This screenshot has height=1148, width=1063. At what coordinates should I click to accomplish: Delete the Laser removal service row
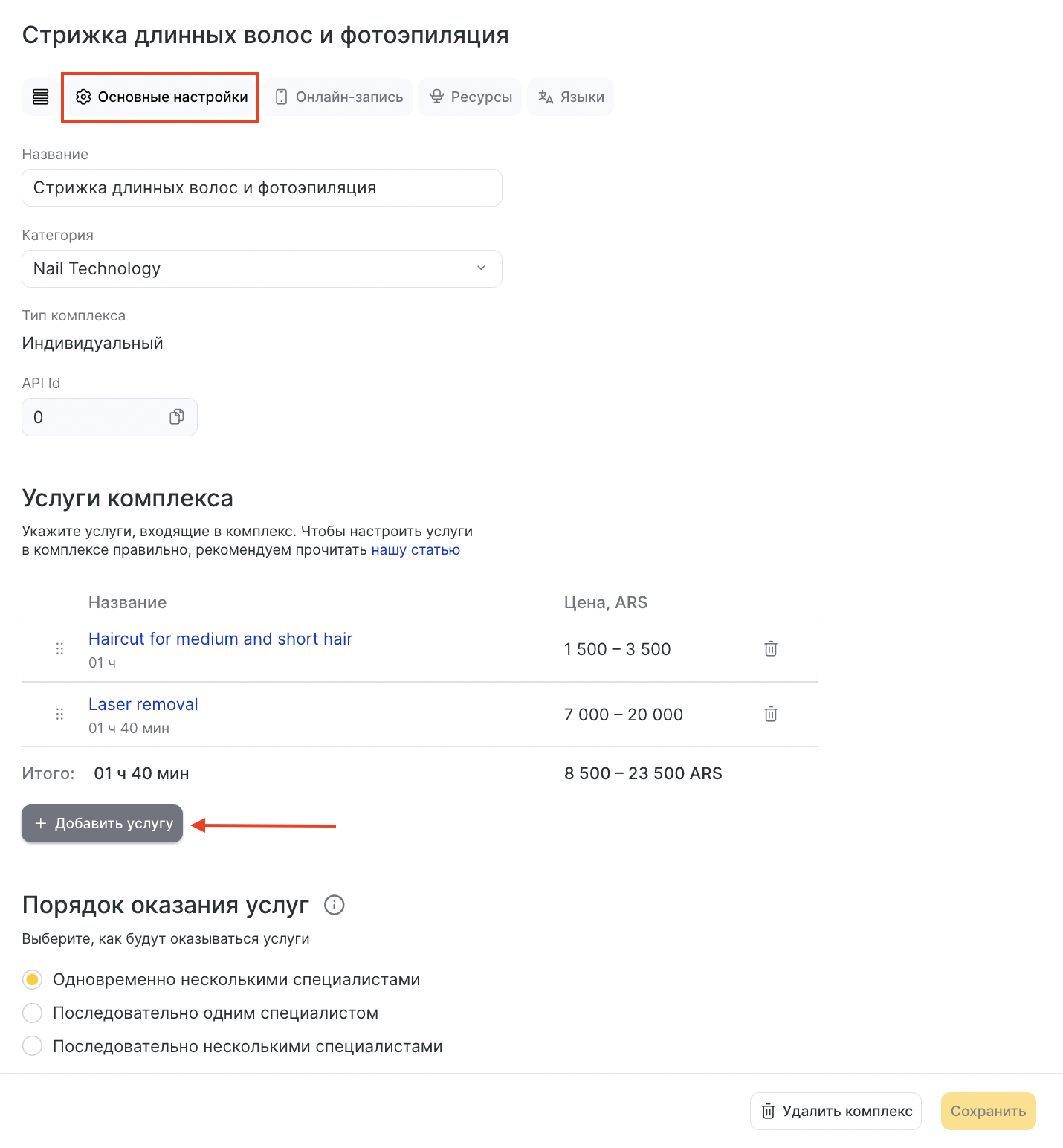pos(771,714)
